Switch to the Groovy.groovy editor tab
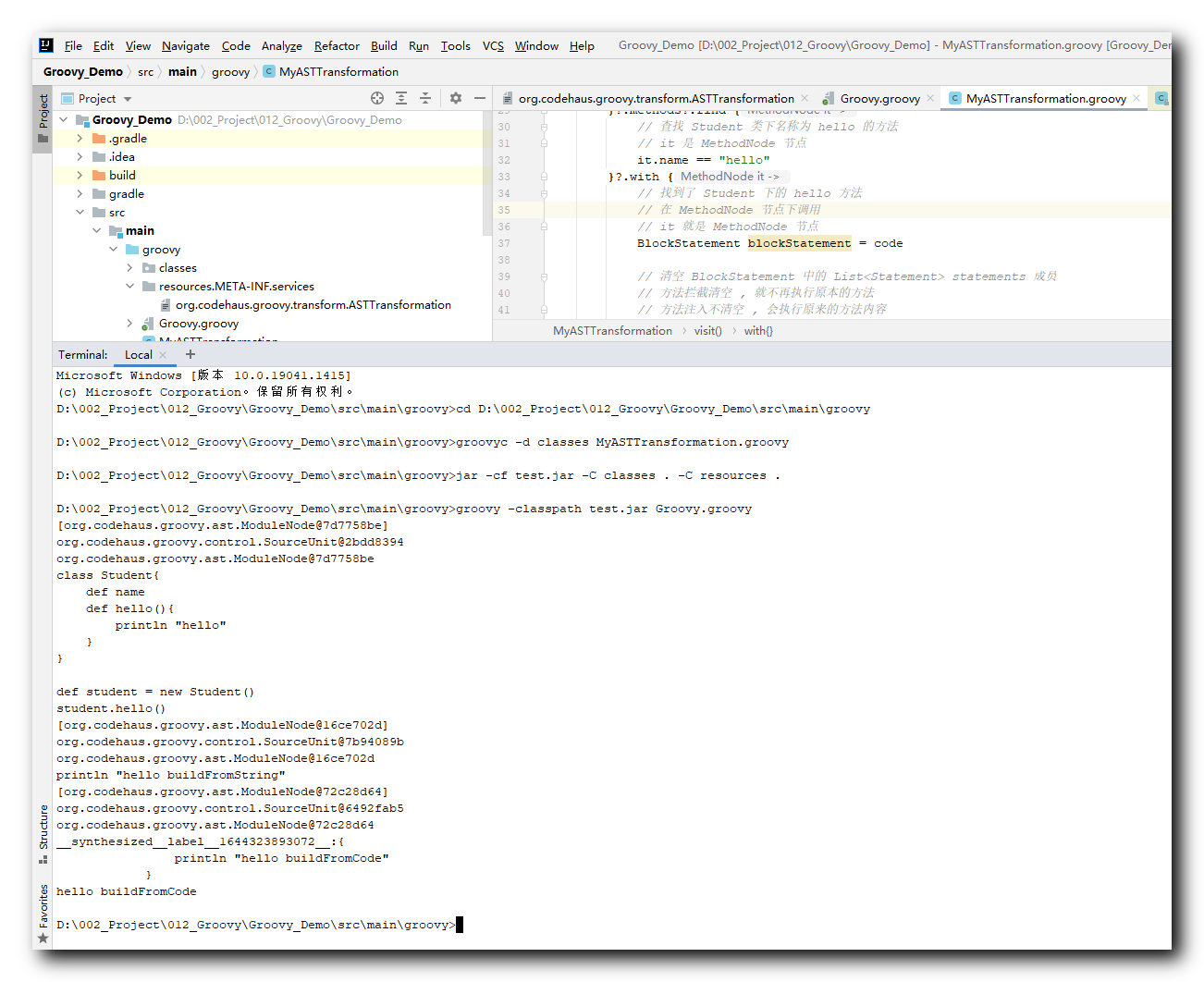 pyautogui.click(x=879, y=98)
